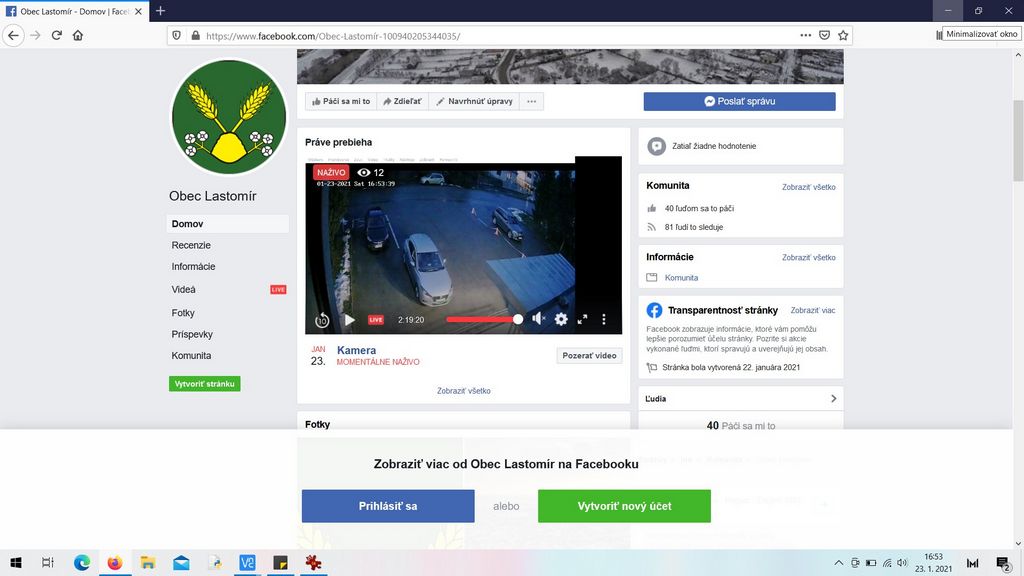Rewind the live video 10 seconds

pyautogui.click(x=322, y=320)
